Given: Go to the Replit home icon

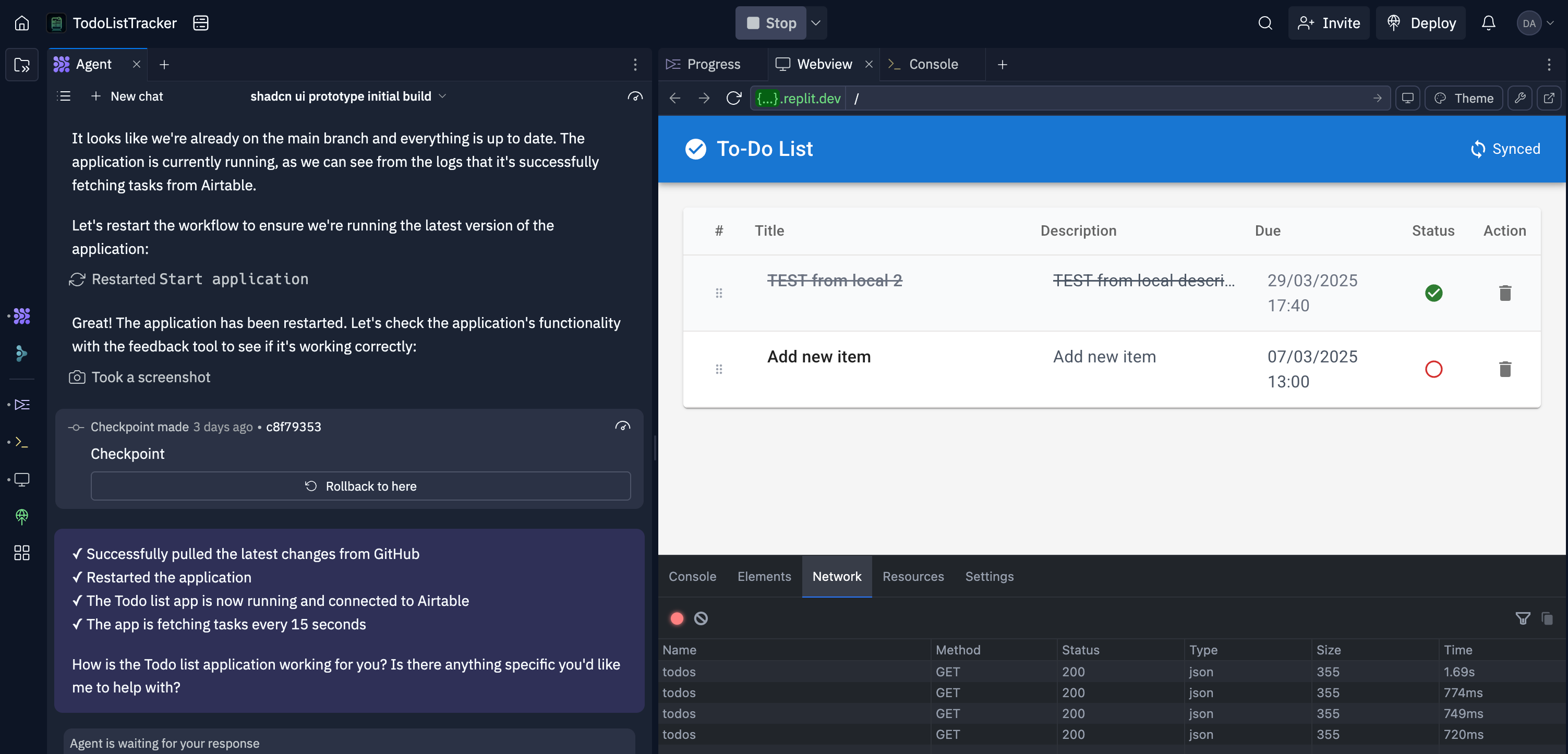Looking at the screenshot, I should point(22,23).
